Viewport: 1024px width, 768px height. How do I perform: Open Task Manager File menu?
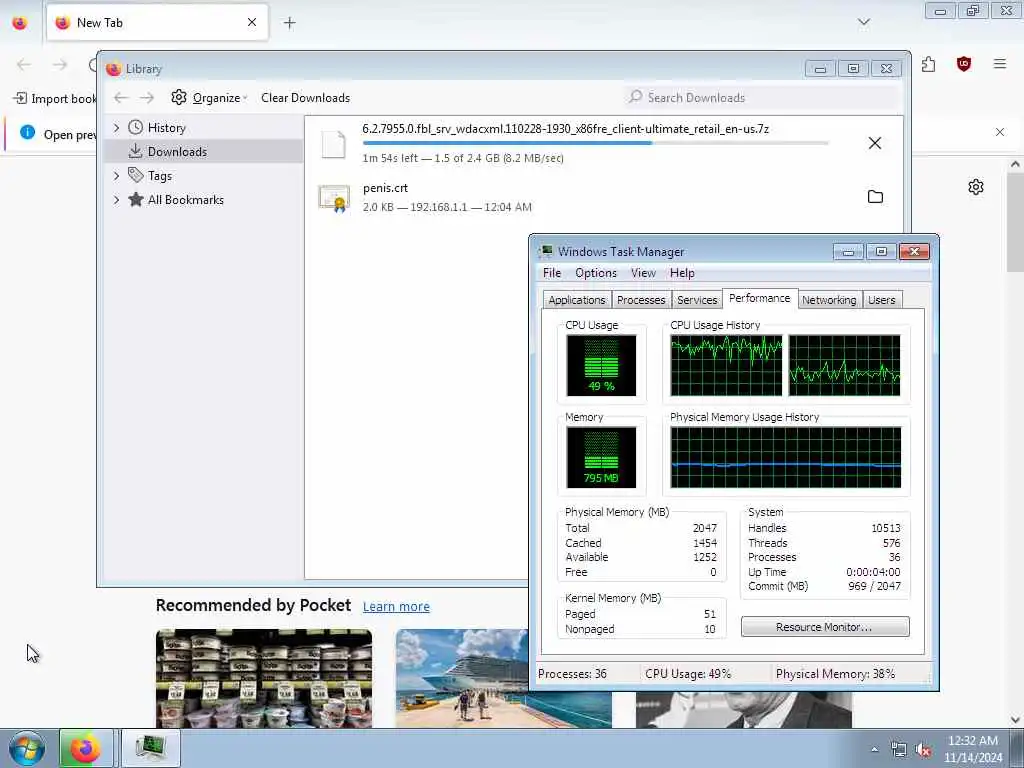pyautogui.click(x=552, y=273)
